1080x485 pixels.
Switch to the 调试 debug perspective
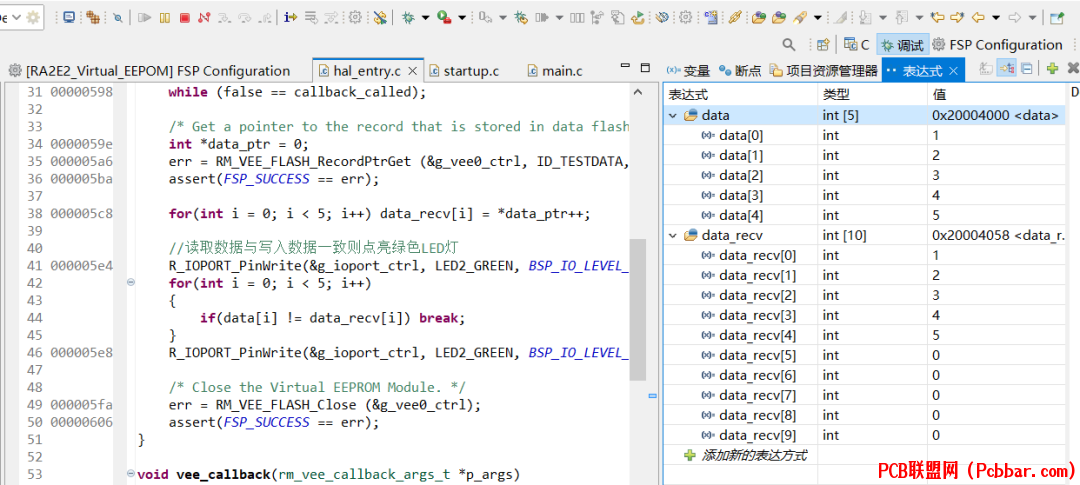[903, 45]
